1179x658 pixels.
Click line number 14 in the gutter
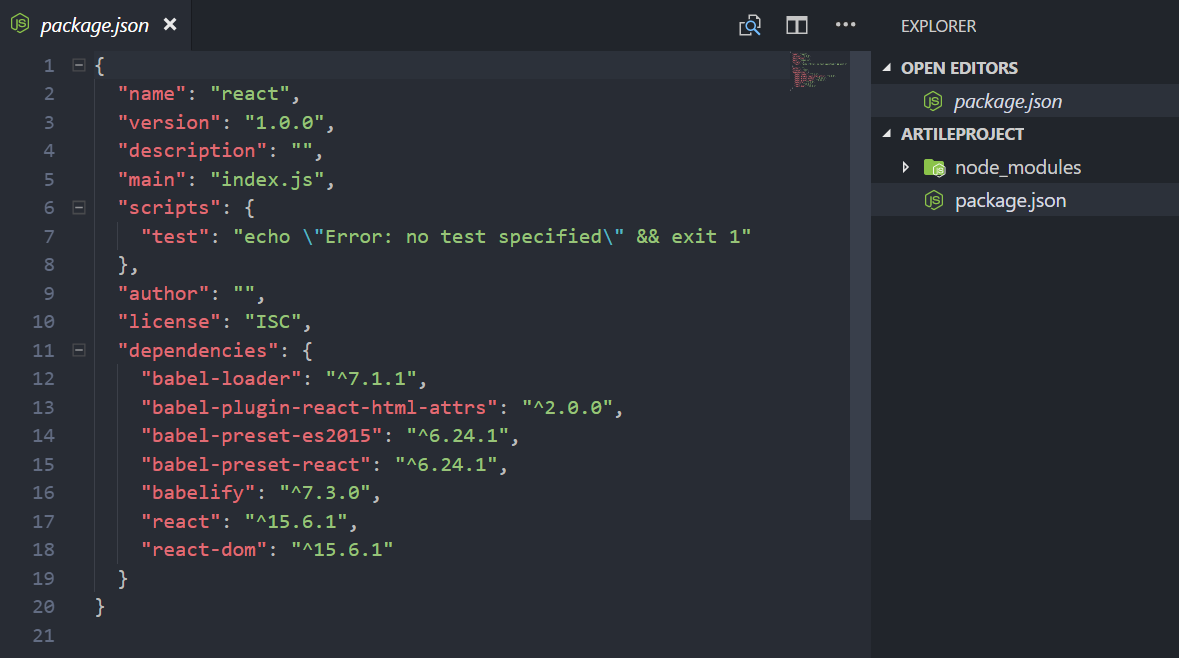[x=43, y=435]
